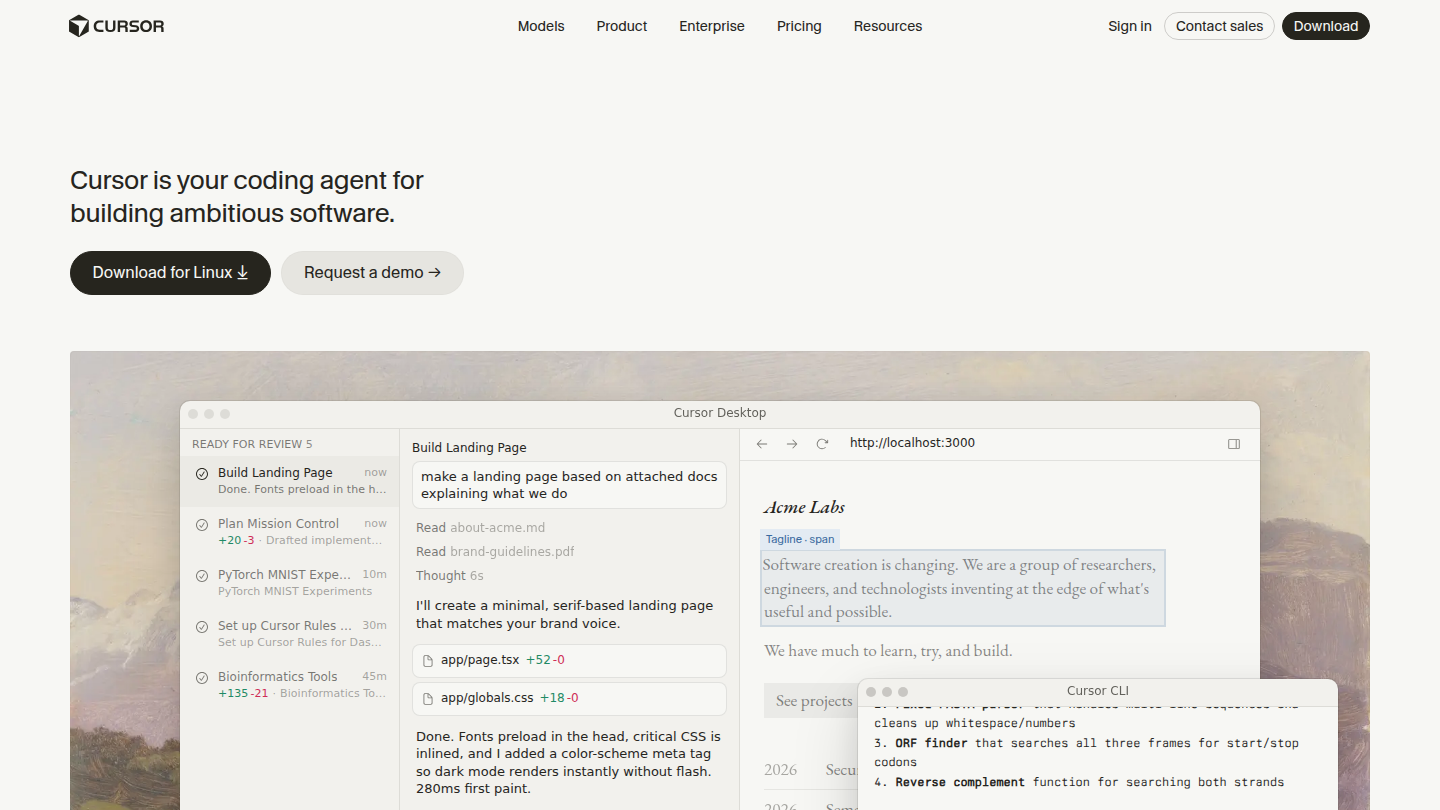Click the READY FOR REVIEW 5 heading
The height and width of the screenshot is (810, 1440).
(252, 444)
